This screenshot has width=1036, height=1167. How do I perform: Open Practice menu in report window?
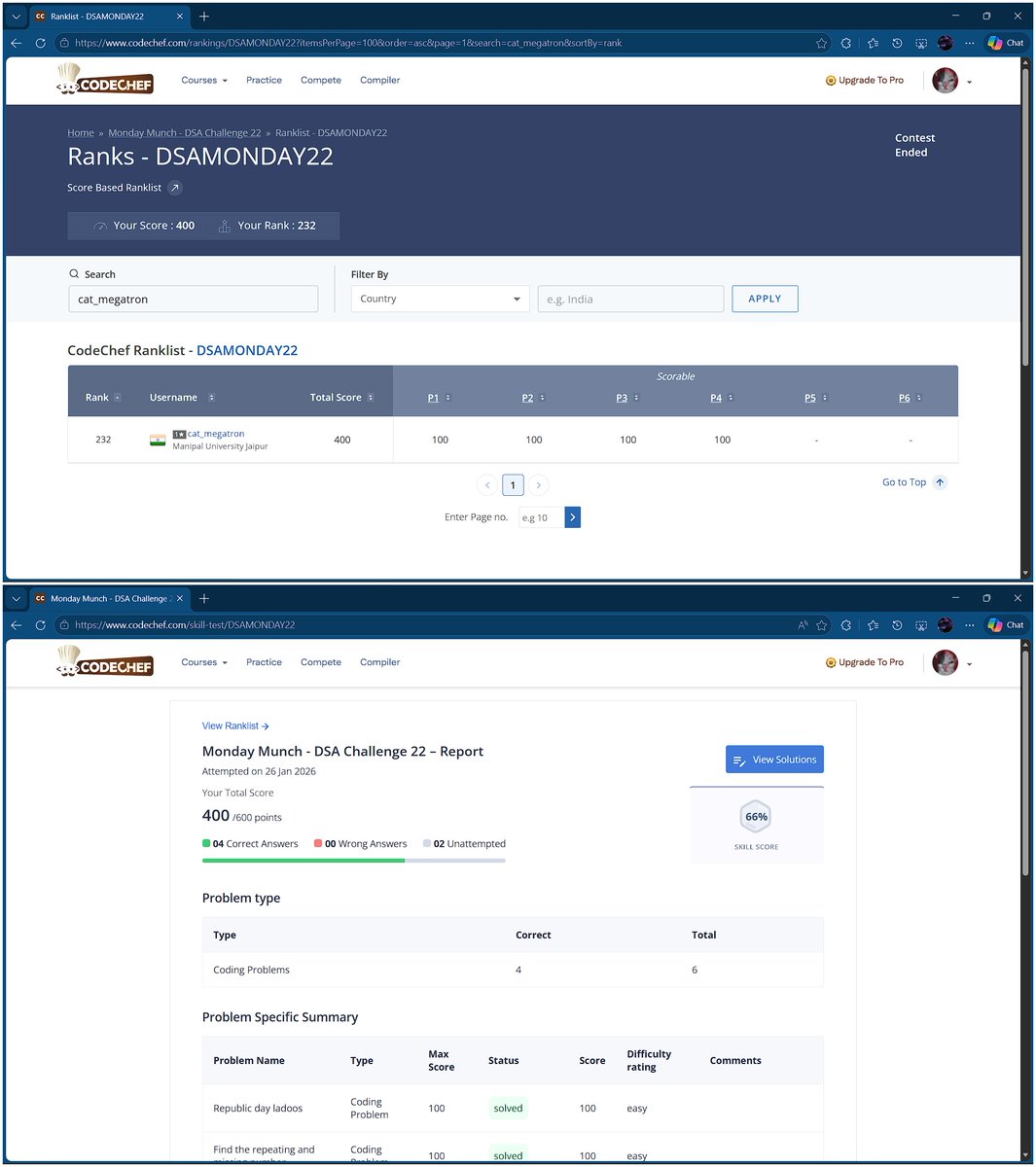pos(264,662)
